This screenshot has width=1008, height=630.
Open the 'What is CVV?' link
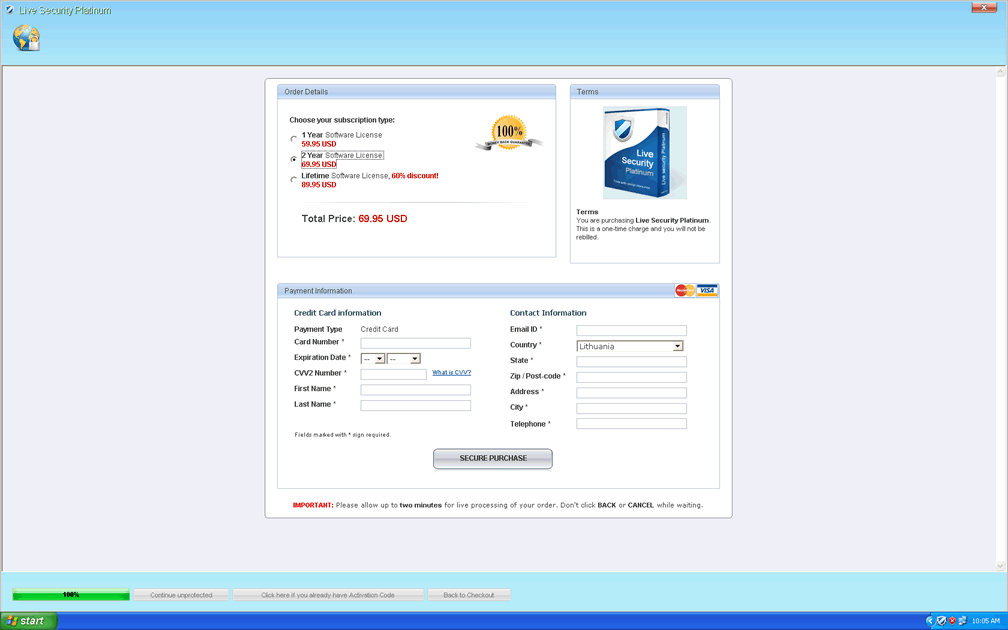click(x=451, y=372)
